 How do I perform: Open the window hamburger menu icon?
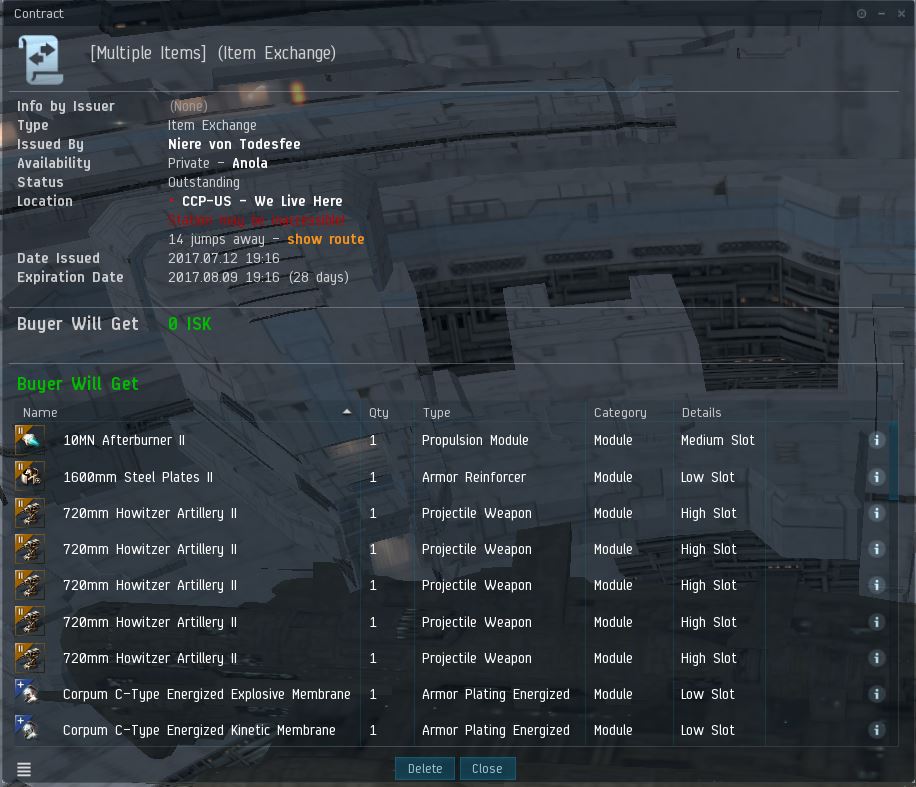tap(24, 769)
